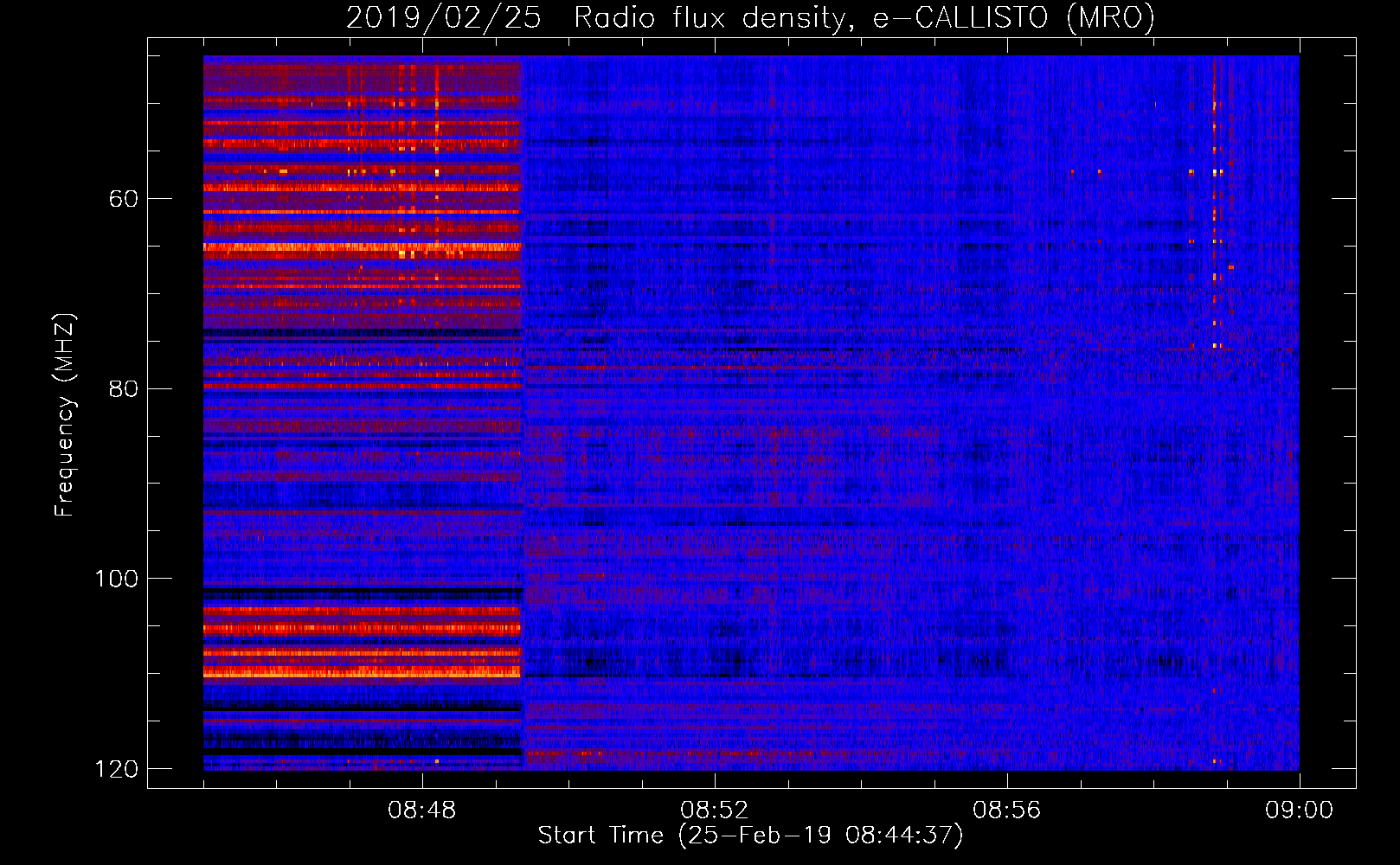Click the 08:48 time tick label
The image size is (1400, 865).
click(422, 811)
